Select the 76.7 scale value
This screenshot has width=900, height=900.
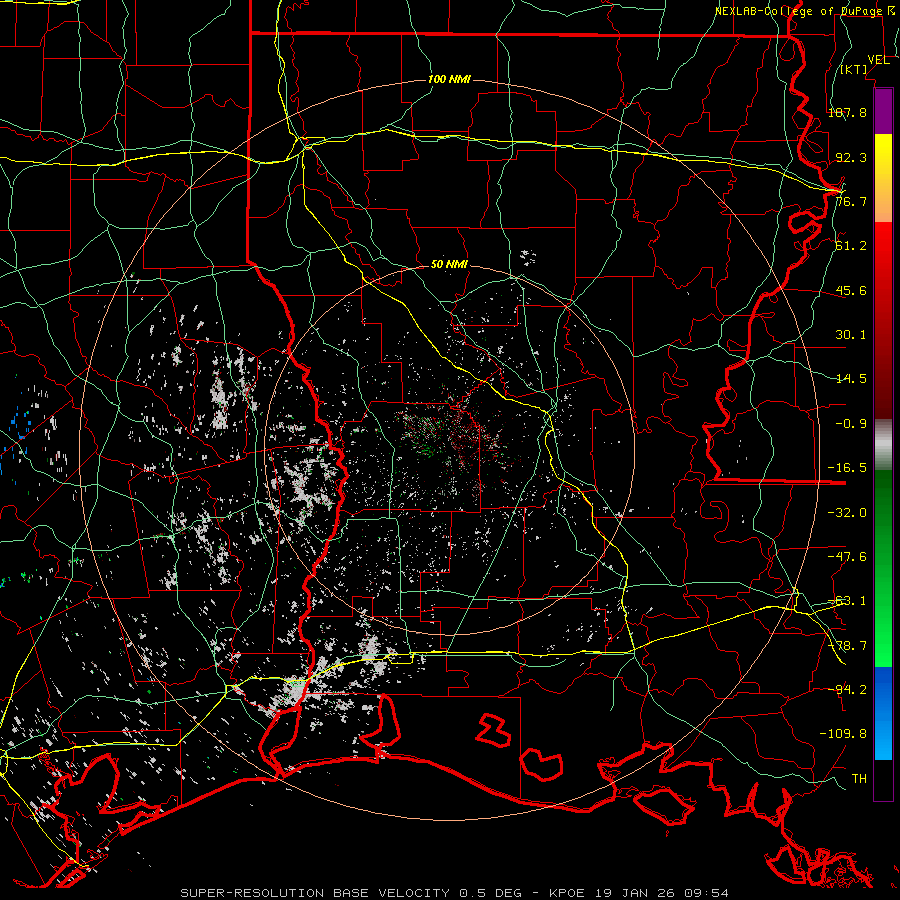(851, 201)
